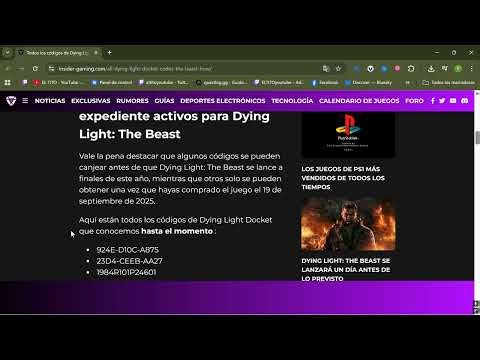Open the hamburger menu on the site
Image resolution: width=480 pixels, height=360 pixels.
[25, 100]
